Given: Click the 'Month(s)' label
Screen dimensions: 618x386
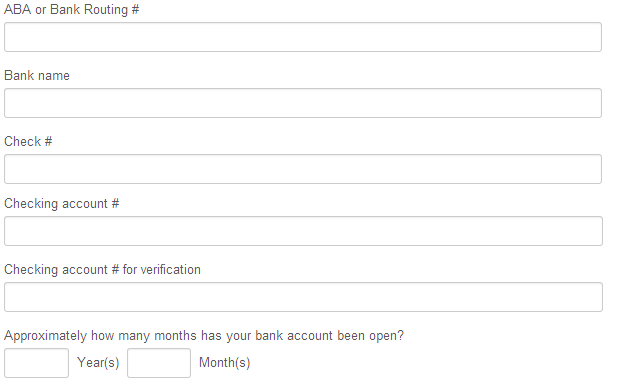Looking at the screenshot, I should (225, 362).
